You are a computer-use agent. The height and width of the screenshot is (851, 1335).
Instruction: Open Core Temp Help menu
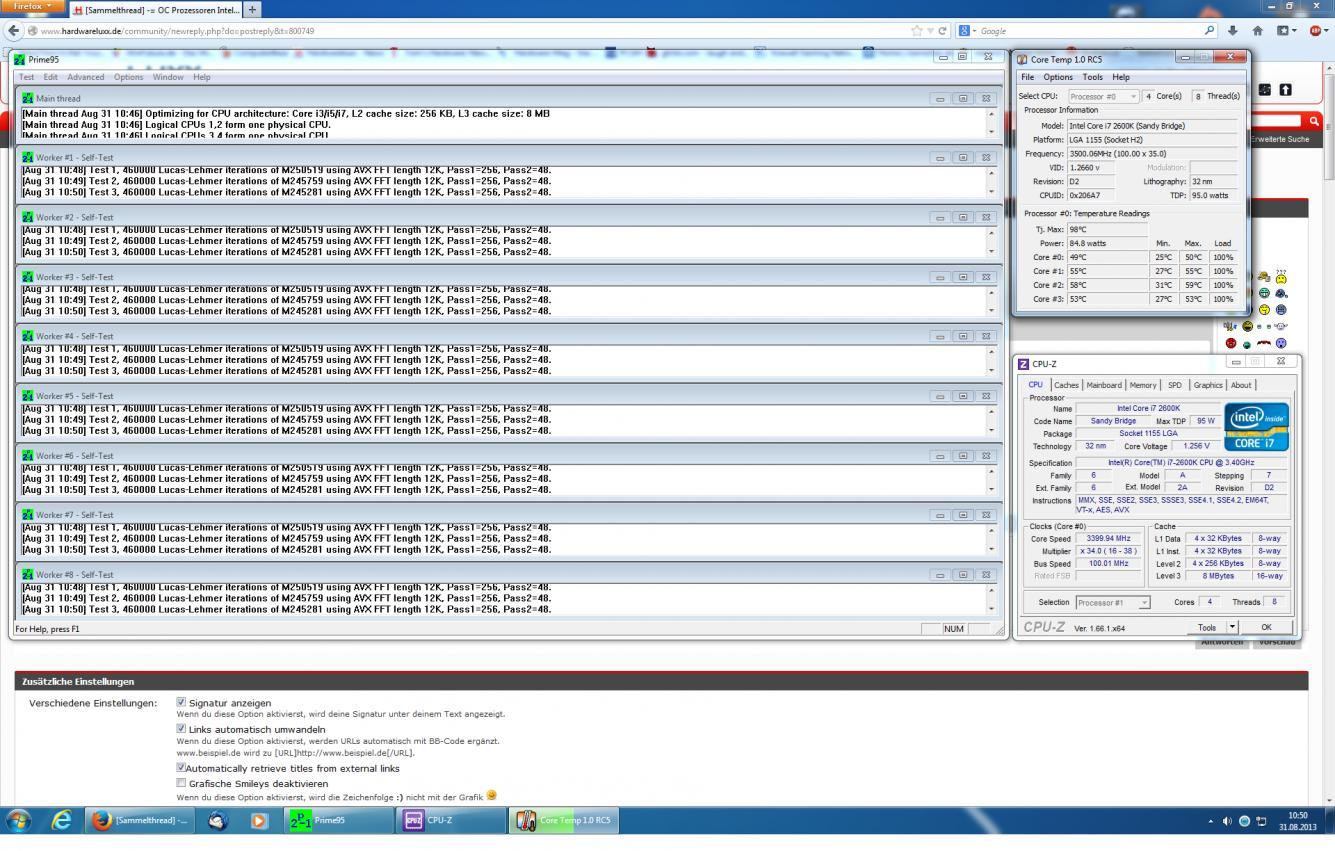[x=1121, y=77]
